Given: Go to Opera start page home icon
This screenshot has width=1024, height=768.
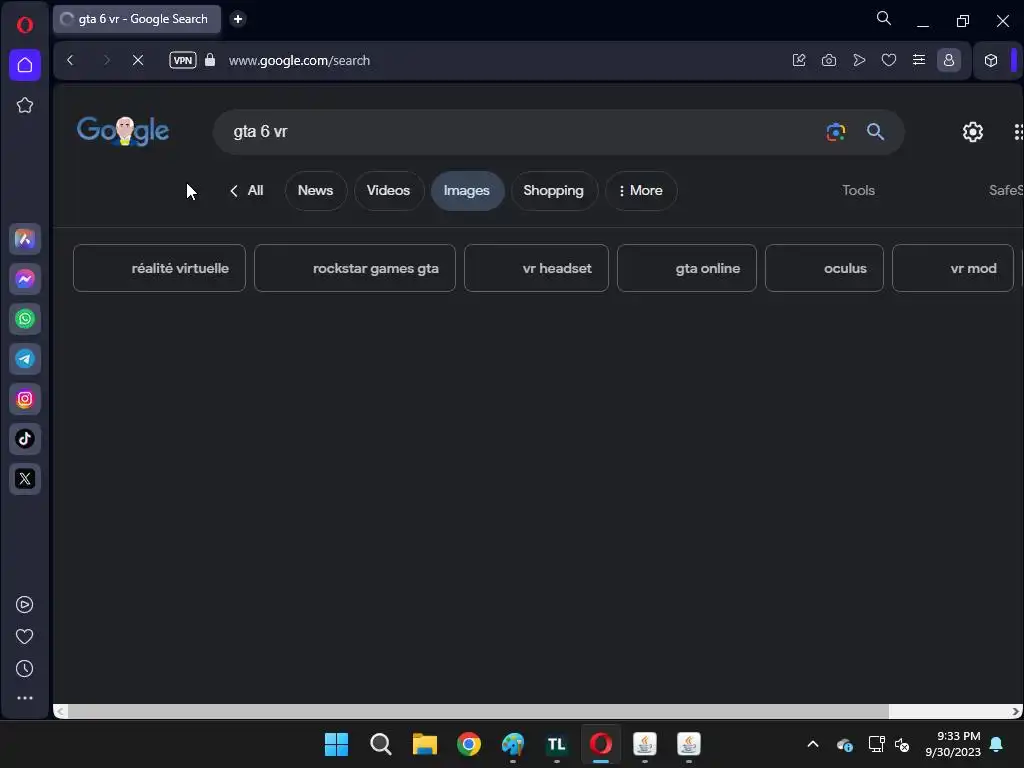Looking at the screenshot, I should pos(25,65).
